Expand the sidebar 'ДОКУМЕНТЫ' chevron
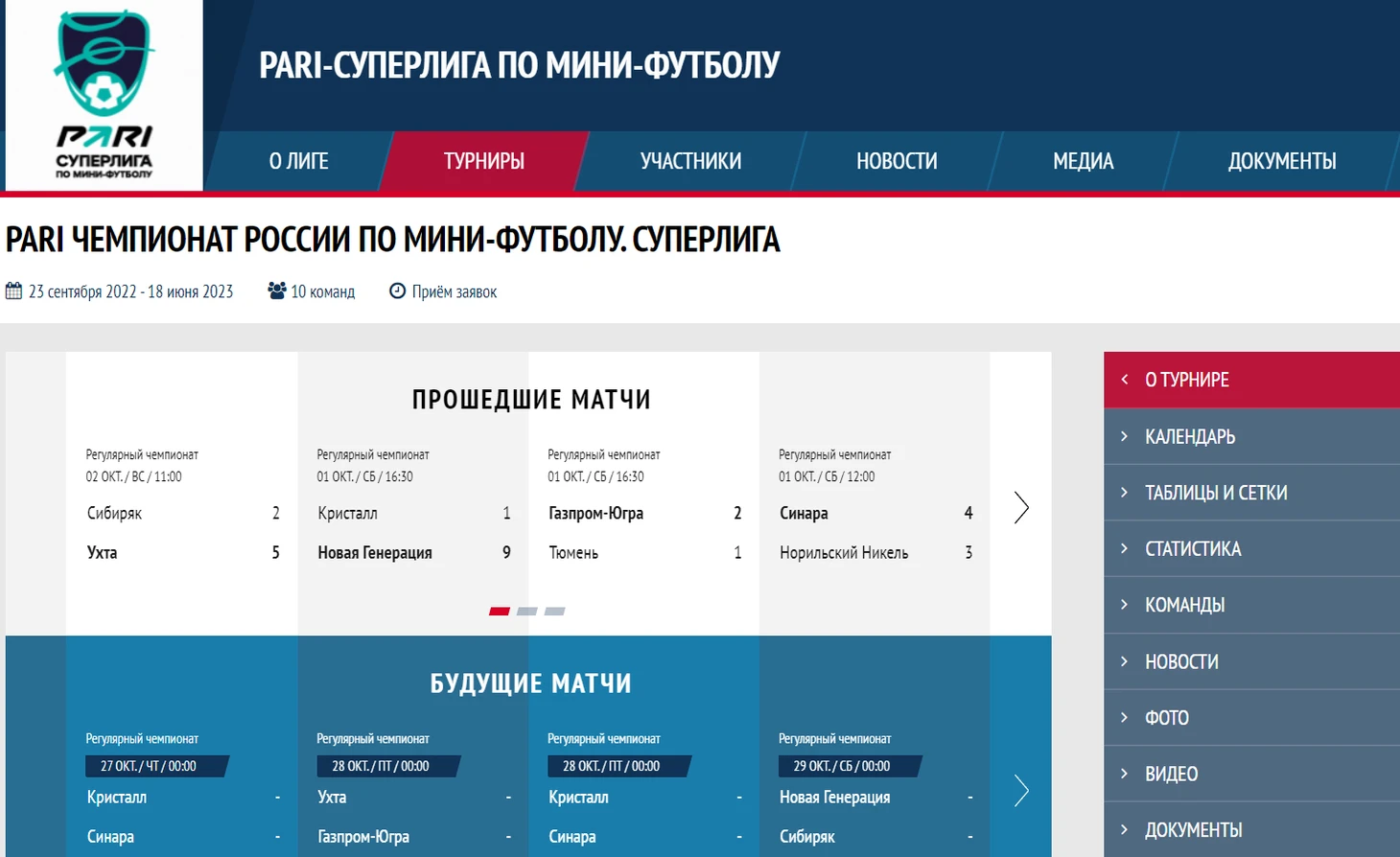The image size is (1400, 857). (1125, 829)
